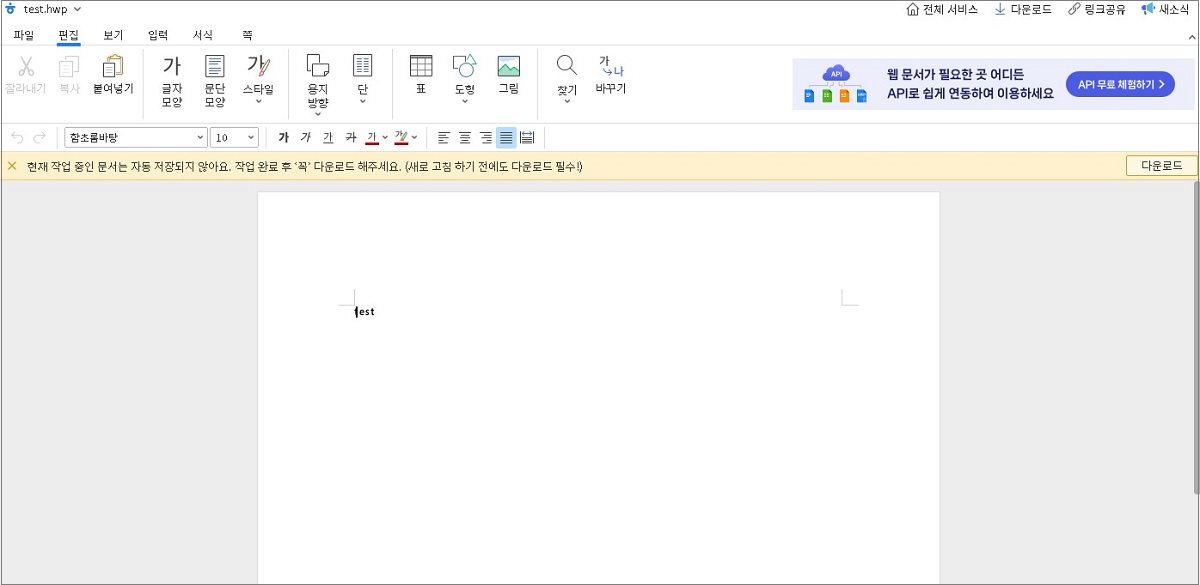Enable center text alignment
Image resolution: width=1200 pixels, height=585 pixels.
click(463, 137)
